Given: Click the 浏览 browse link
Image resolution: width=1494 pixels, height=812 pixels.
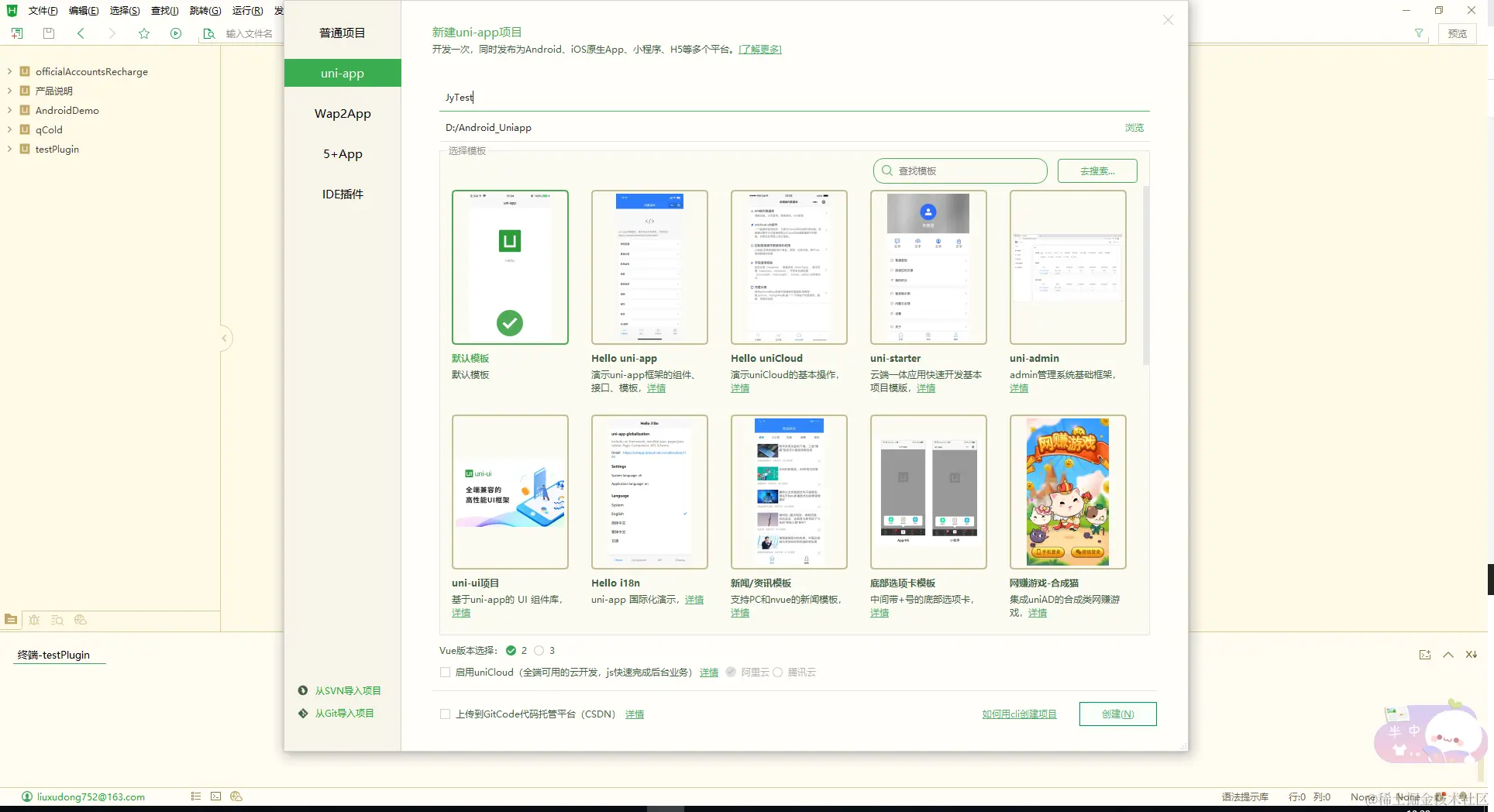Looking at the screenshot, I should point(1134,127).
